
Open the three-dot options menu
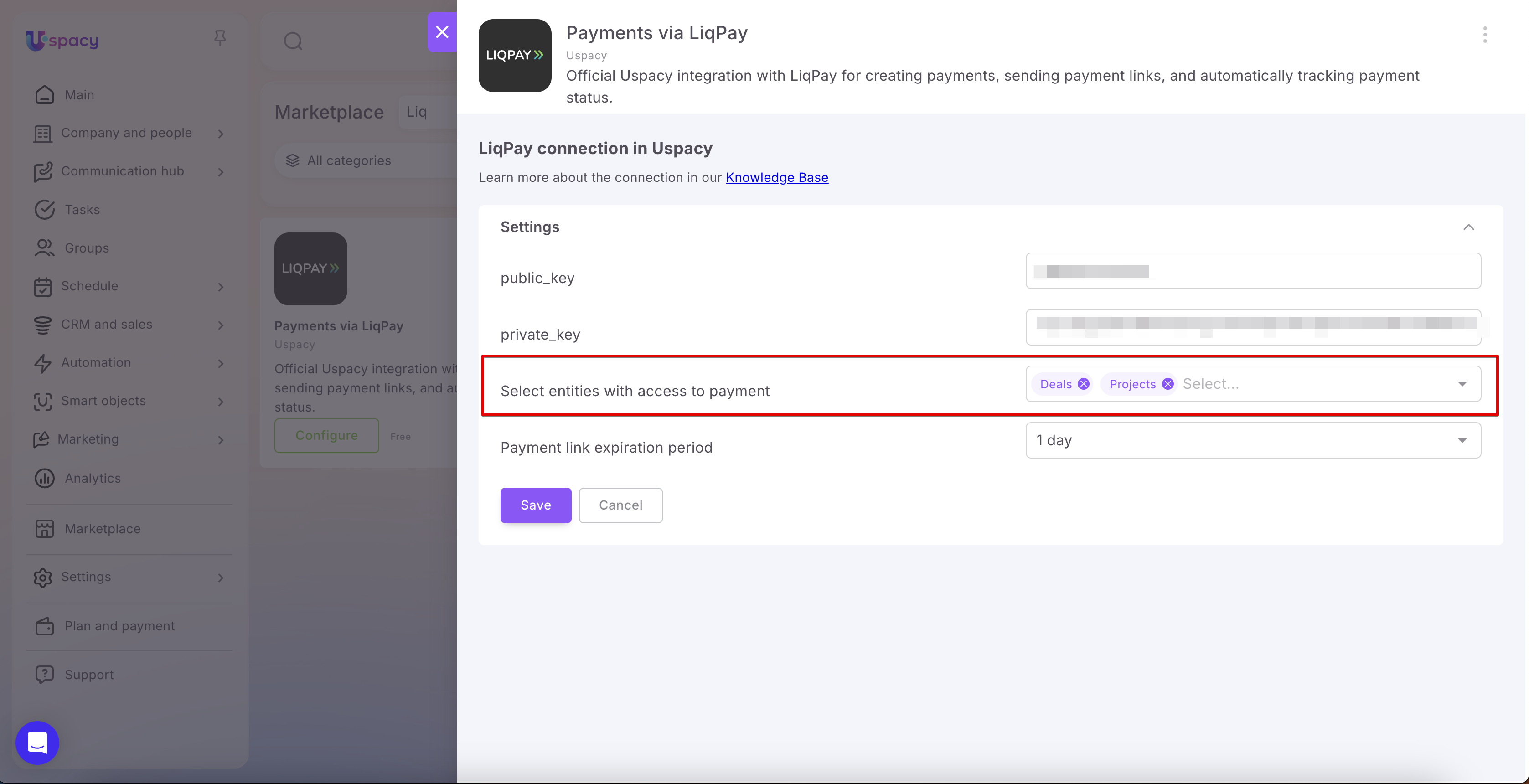(x=1484, y=35)
